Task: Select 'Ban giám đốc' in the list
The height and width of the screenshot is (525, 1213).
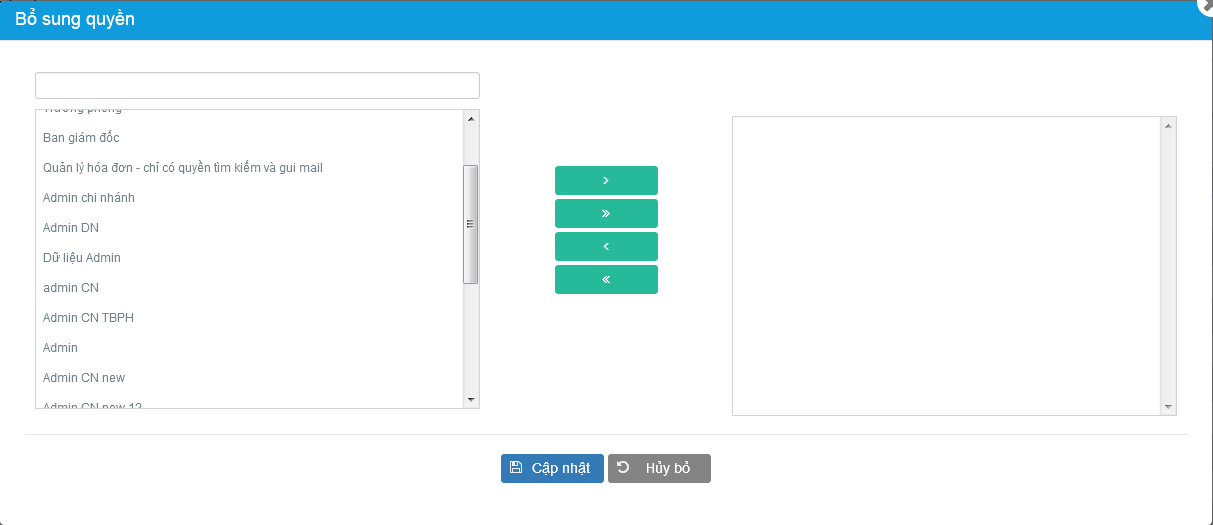Action: (x=81, y=138)
